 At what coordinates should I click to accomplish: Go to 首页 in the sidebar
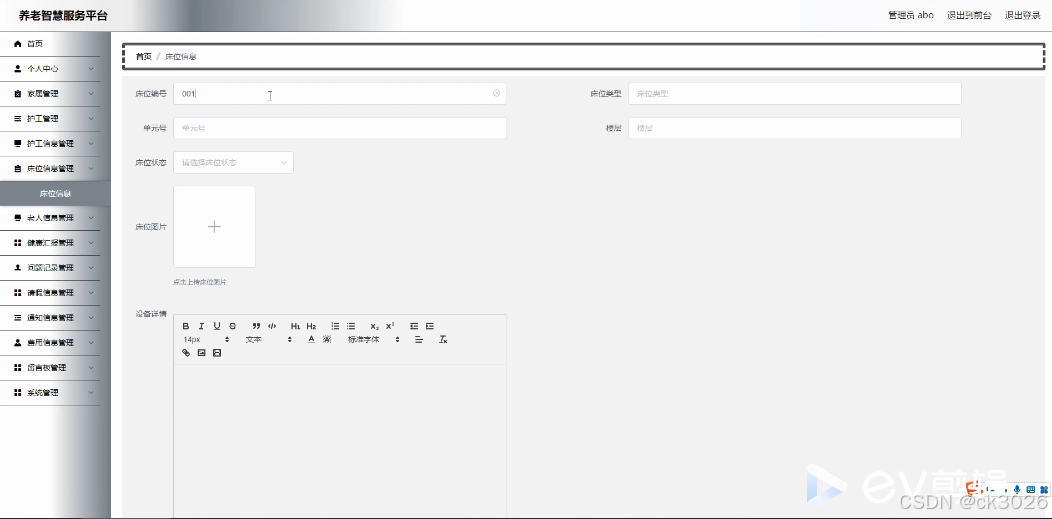[x=50, y=44]
